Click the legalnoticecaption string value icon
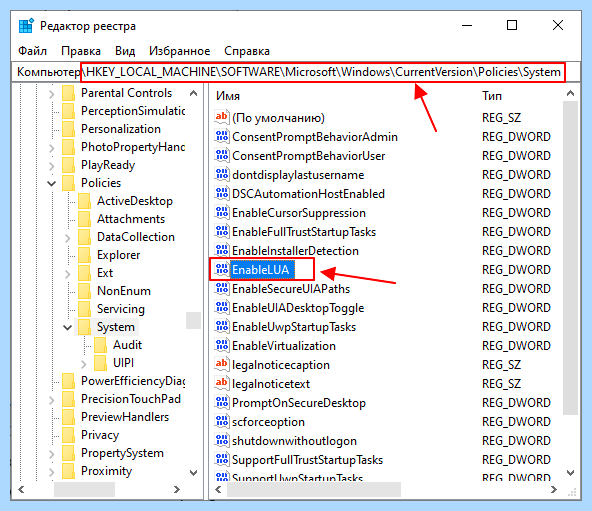 click(x=222, y=364)
